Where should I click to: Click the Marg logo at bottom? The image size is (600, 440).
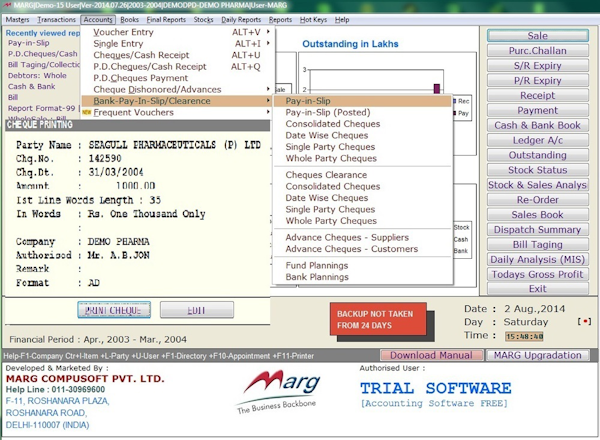pos(279,391)
